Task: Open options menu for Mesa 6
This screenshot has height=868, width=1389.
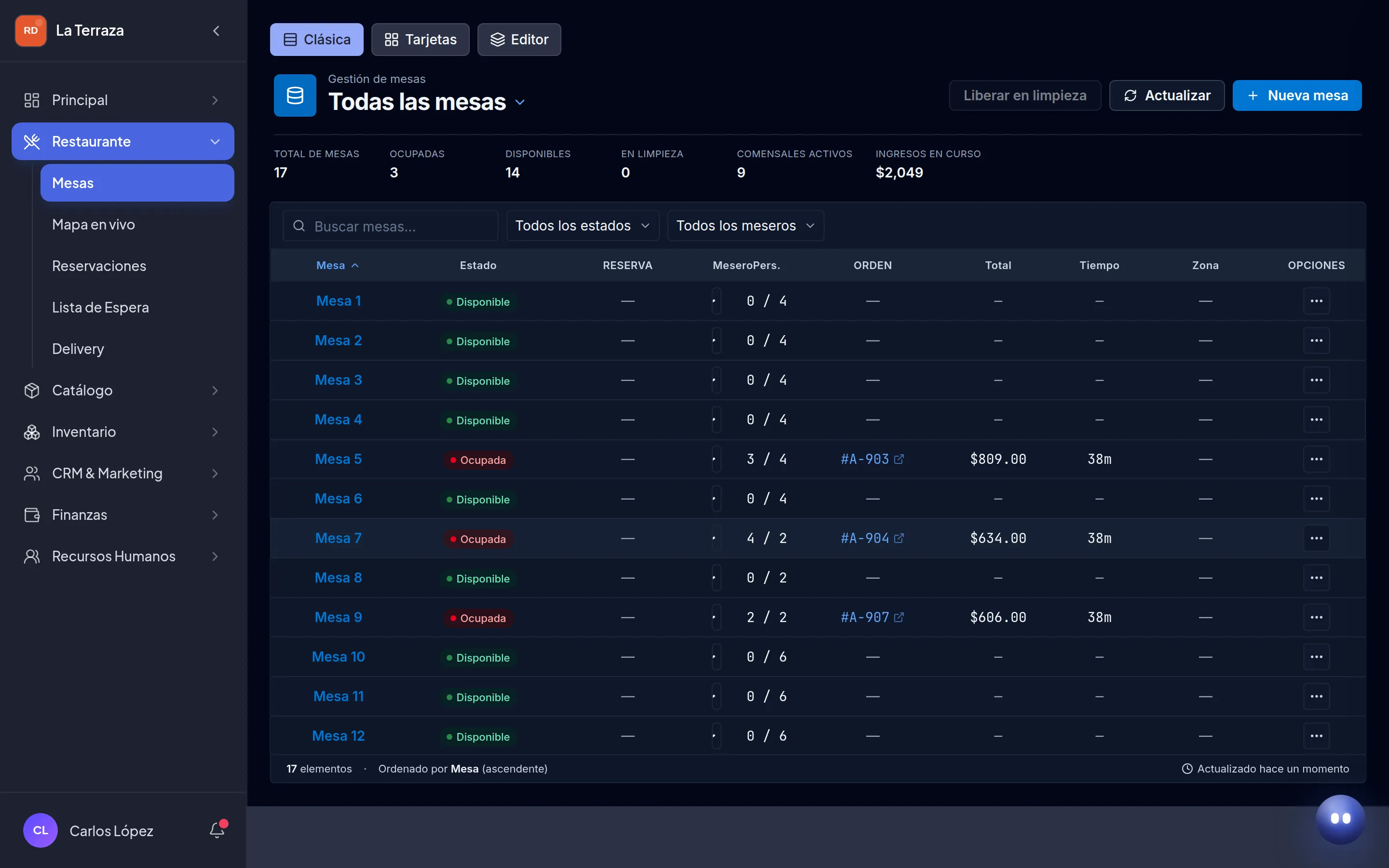Action: [1316, 499]
